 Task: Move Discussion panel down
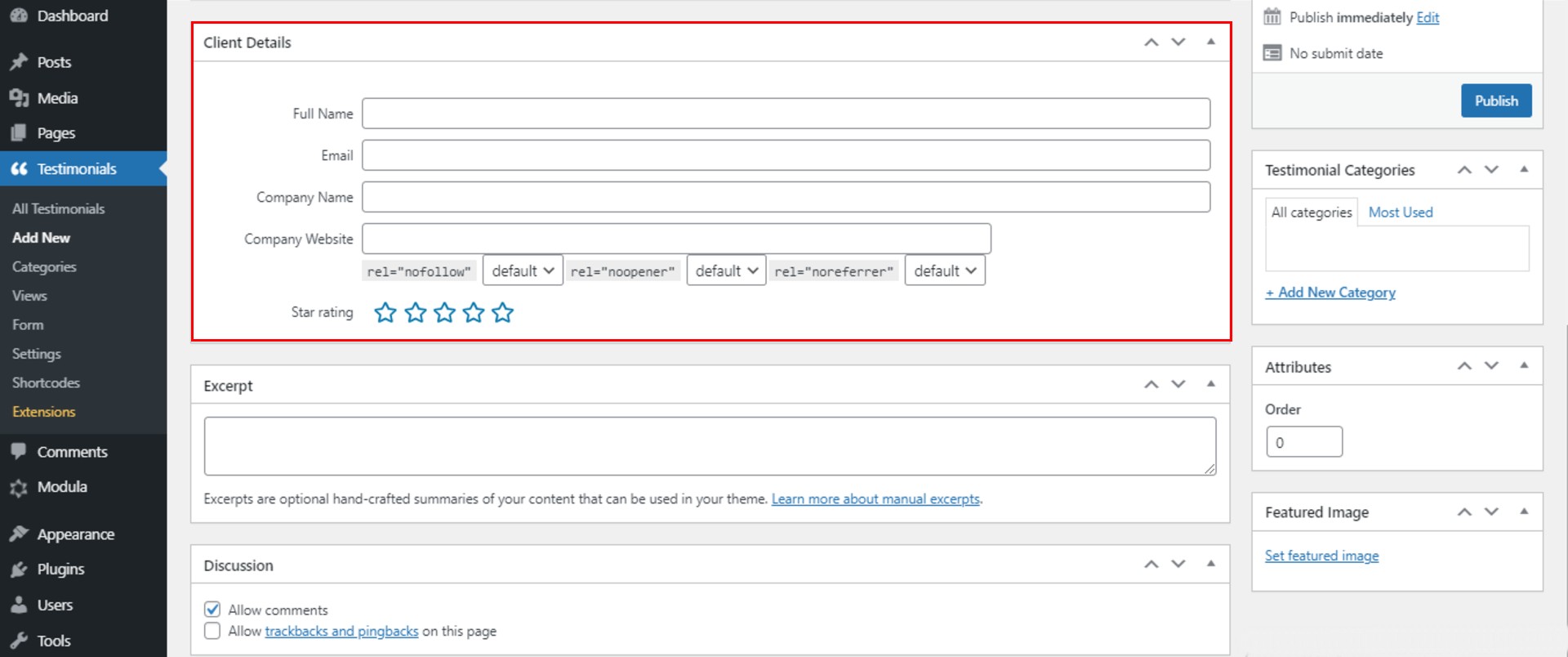1178,565
